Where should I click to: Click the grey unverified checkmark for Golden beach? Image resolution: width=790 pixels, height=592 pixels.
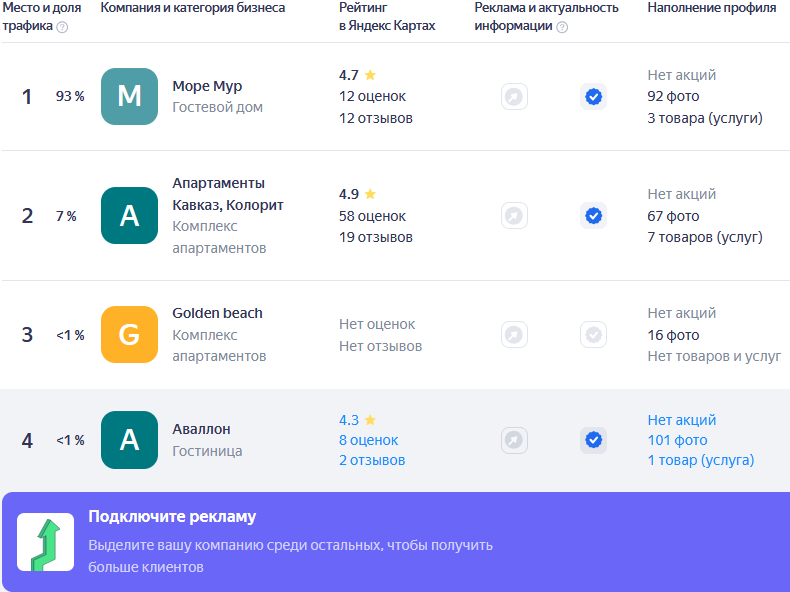[x=594, y=335]
